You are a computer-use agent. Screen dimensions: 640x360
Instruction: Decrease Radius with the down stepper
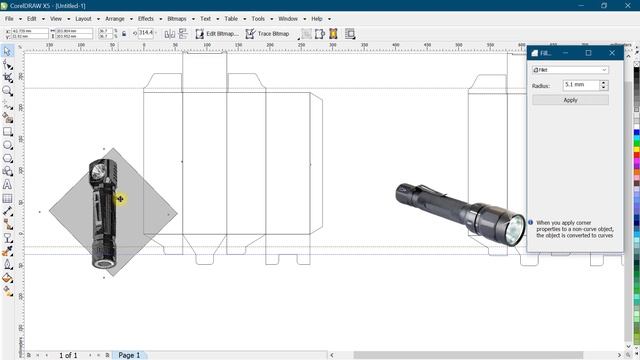(604, 88)
